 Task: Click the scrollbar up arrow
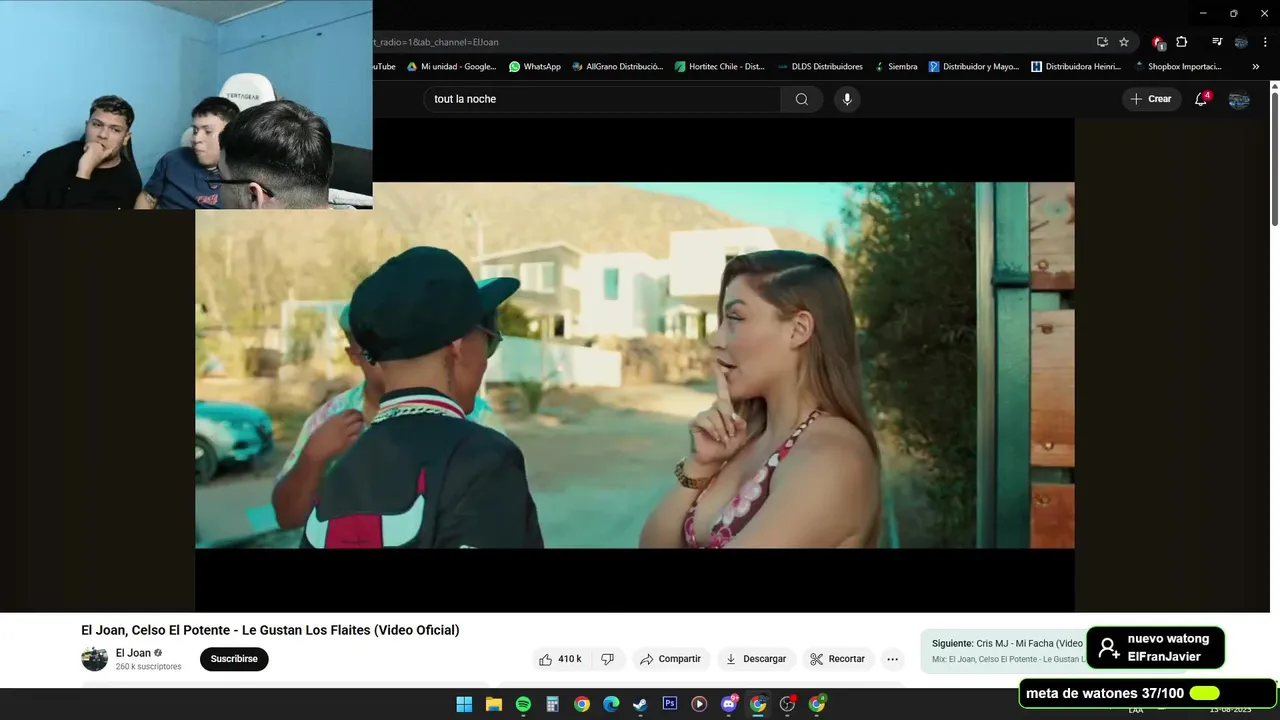click(x=1274, y=86)
